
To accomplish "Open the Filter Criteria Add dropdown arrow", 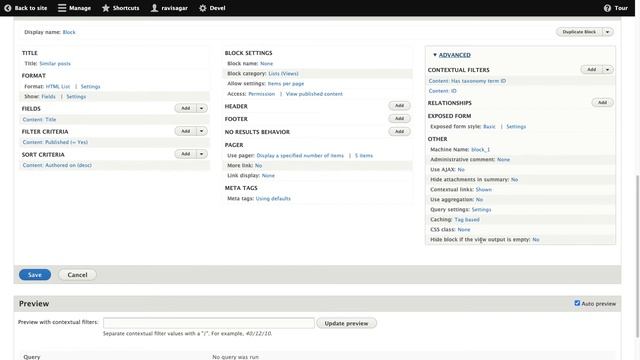I will (x=202, y=131).
